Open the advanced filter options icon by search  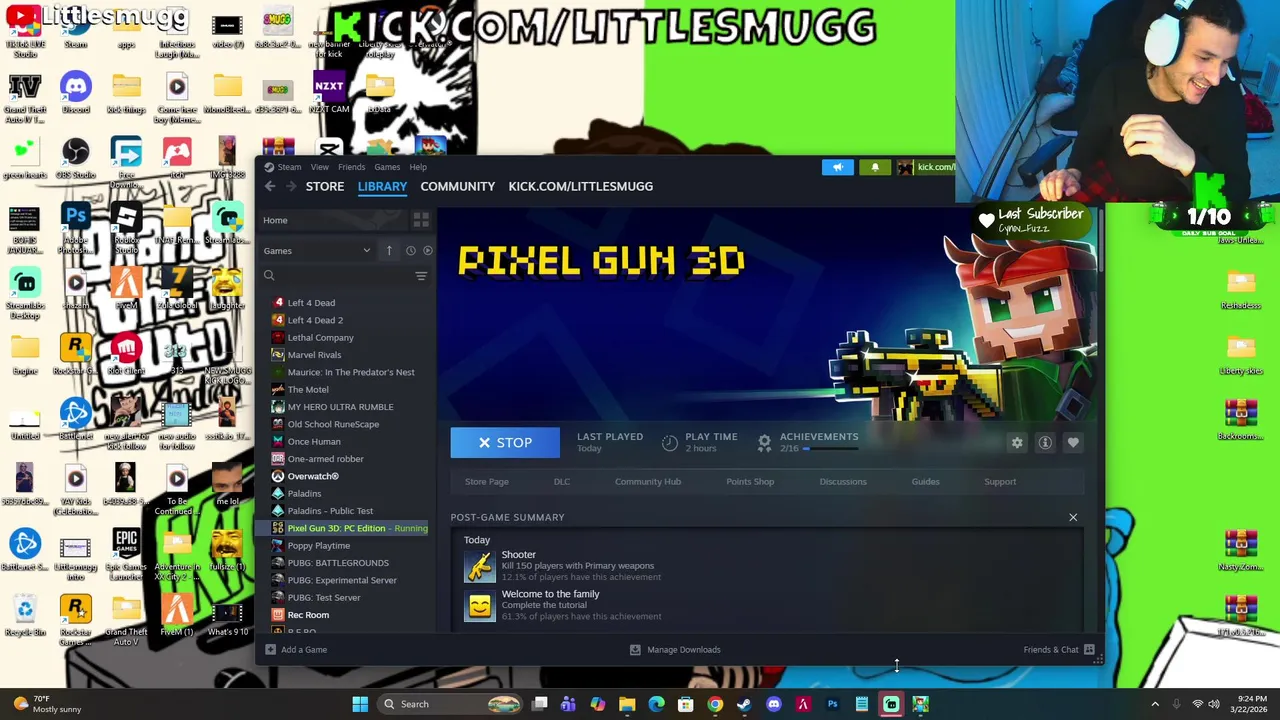pyautogui.click(x=421, y=276)
